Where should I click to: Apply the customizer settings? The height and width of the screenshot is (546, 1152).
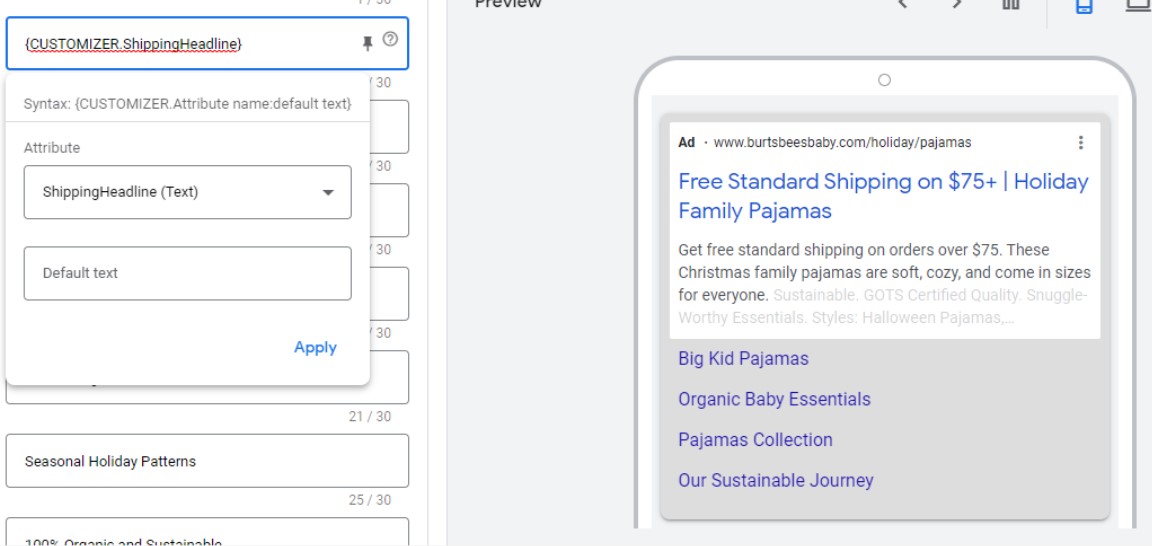(x=315, y=348)
